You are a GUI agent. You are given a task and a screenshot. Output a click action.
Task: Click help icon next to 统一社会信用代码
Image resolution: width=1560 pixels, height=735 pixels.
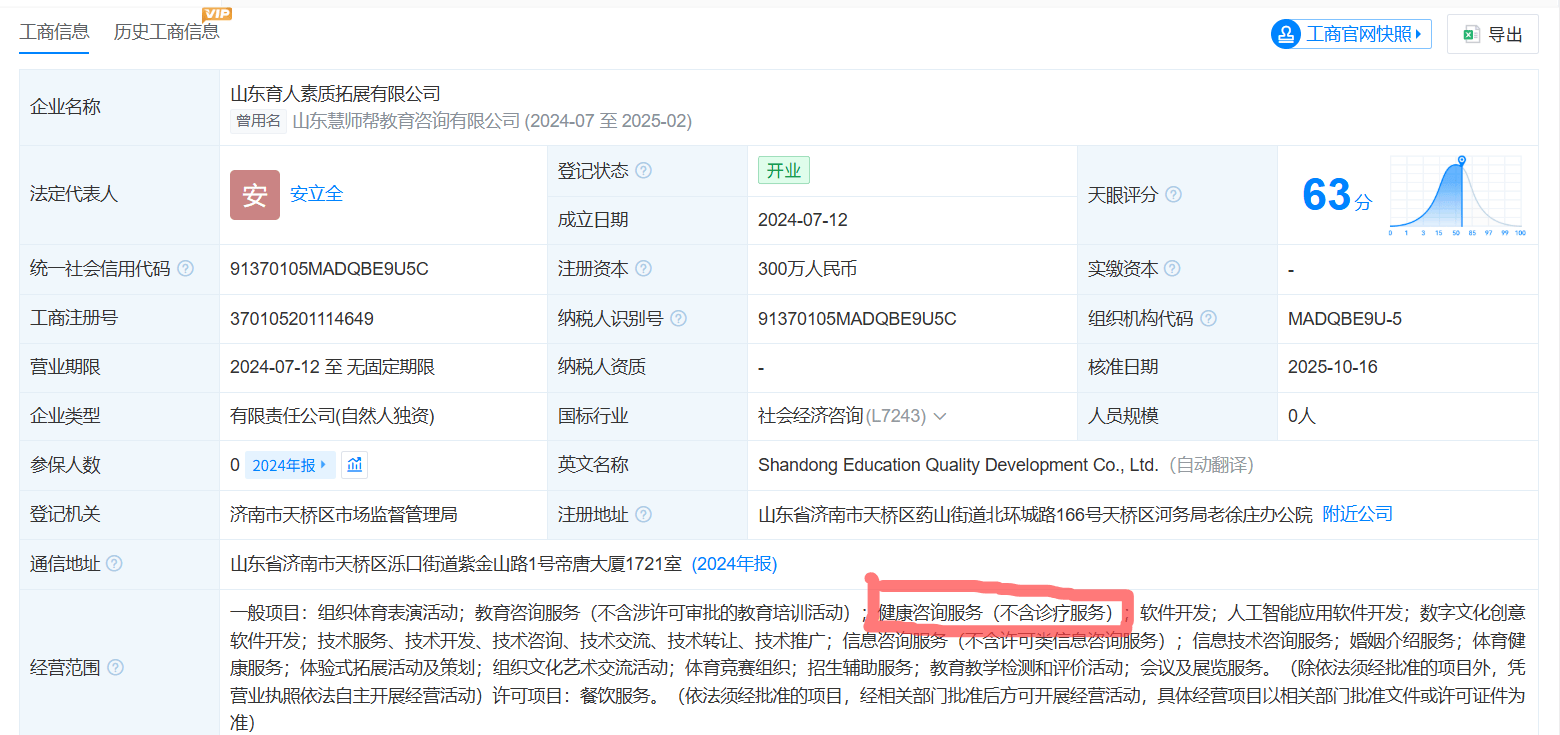click(185, 269)
